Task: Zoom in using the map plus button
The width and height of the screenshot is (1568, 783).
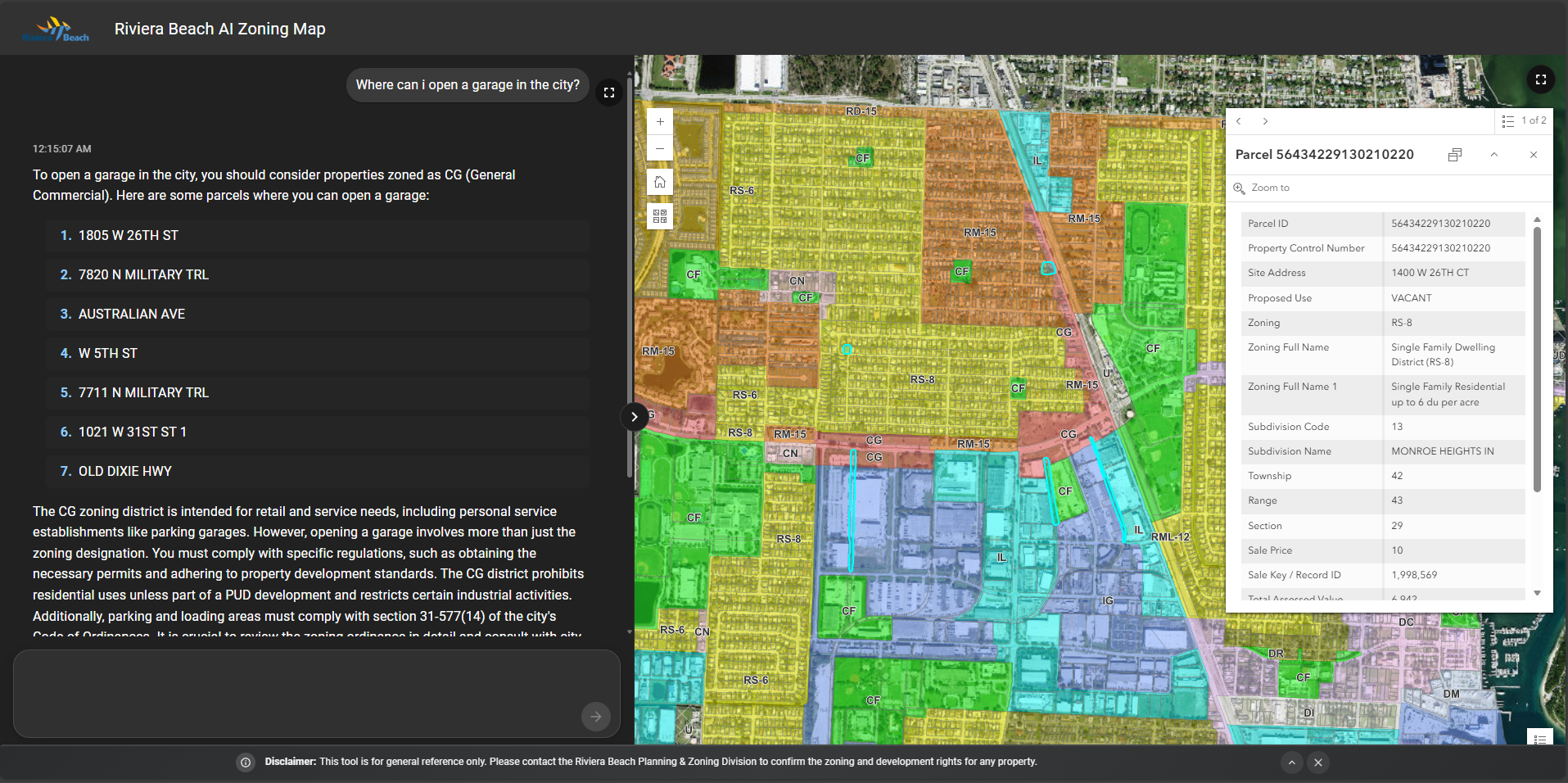Action: pos(660,121)
